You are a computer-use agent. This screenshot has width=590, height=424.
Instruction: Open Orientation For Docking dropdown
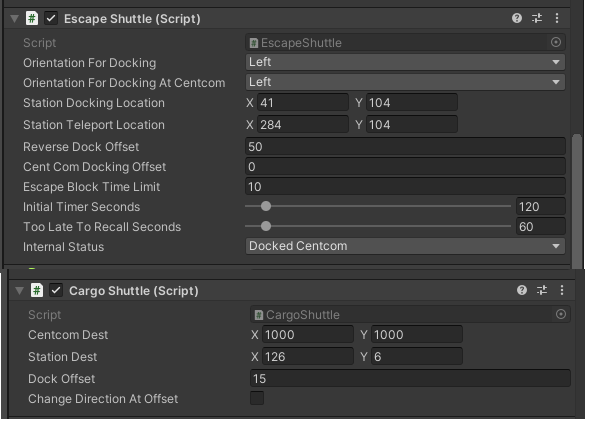tap(405, 62)
